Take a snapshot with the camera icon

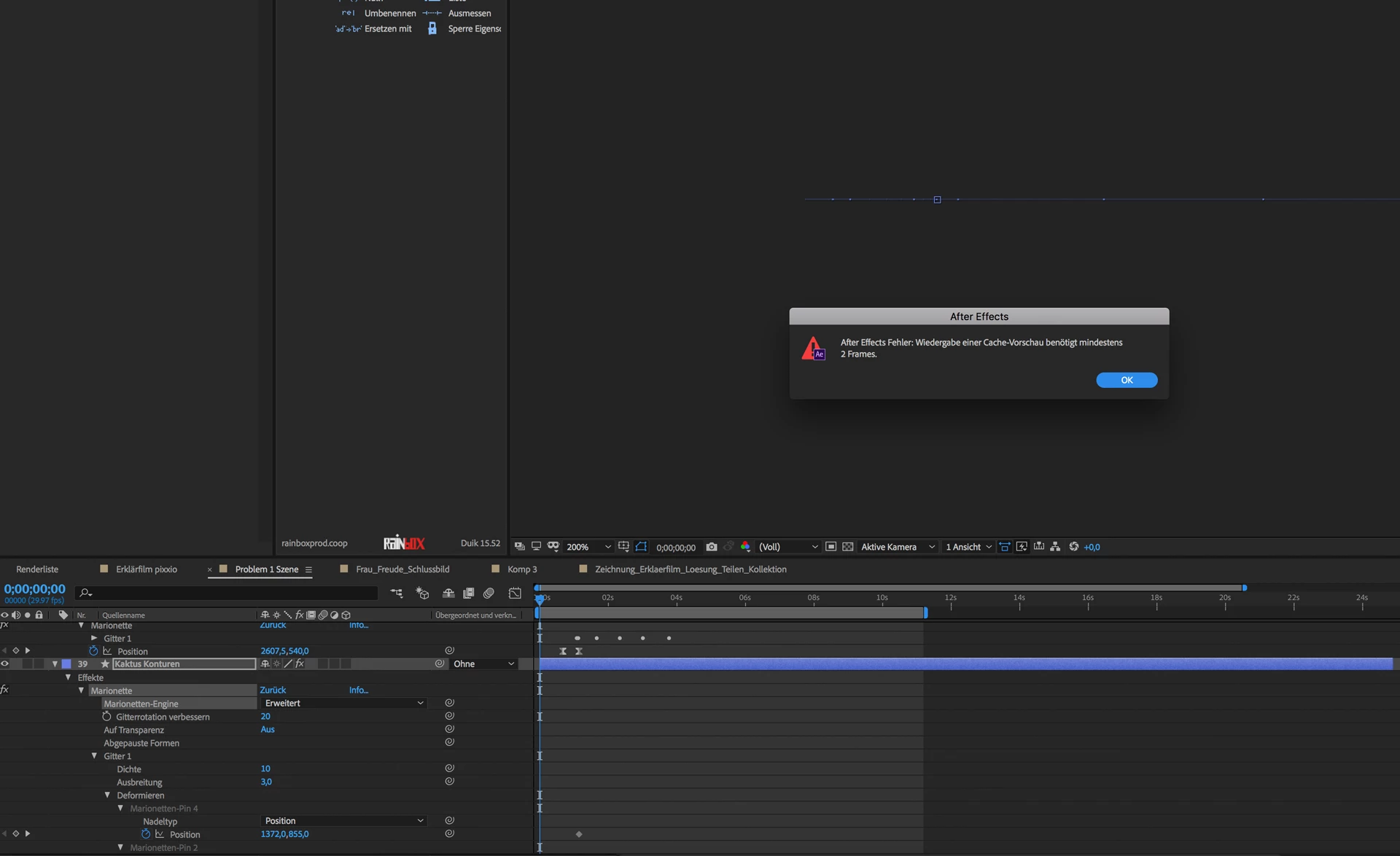tap(711, 547)
